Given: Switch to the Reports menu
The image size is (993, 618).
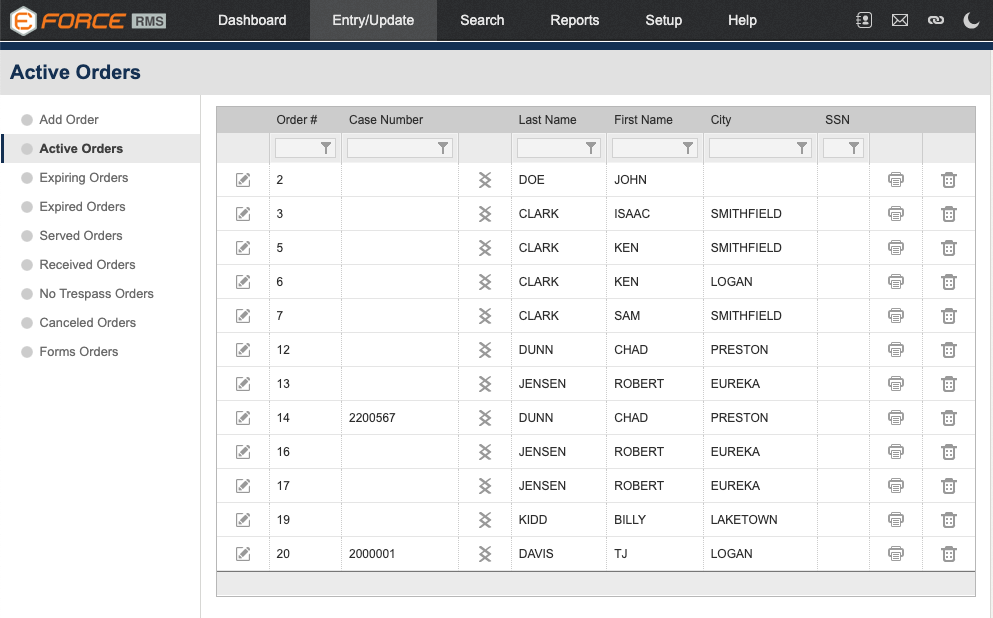Looking at the screenshot, I should pyautogui.click(x=574, y=20).
